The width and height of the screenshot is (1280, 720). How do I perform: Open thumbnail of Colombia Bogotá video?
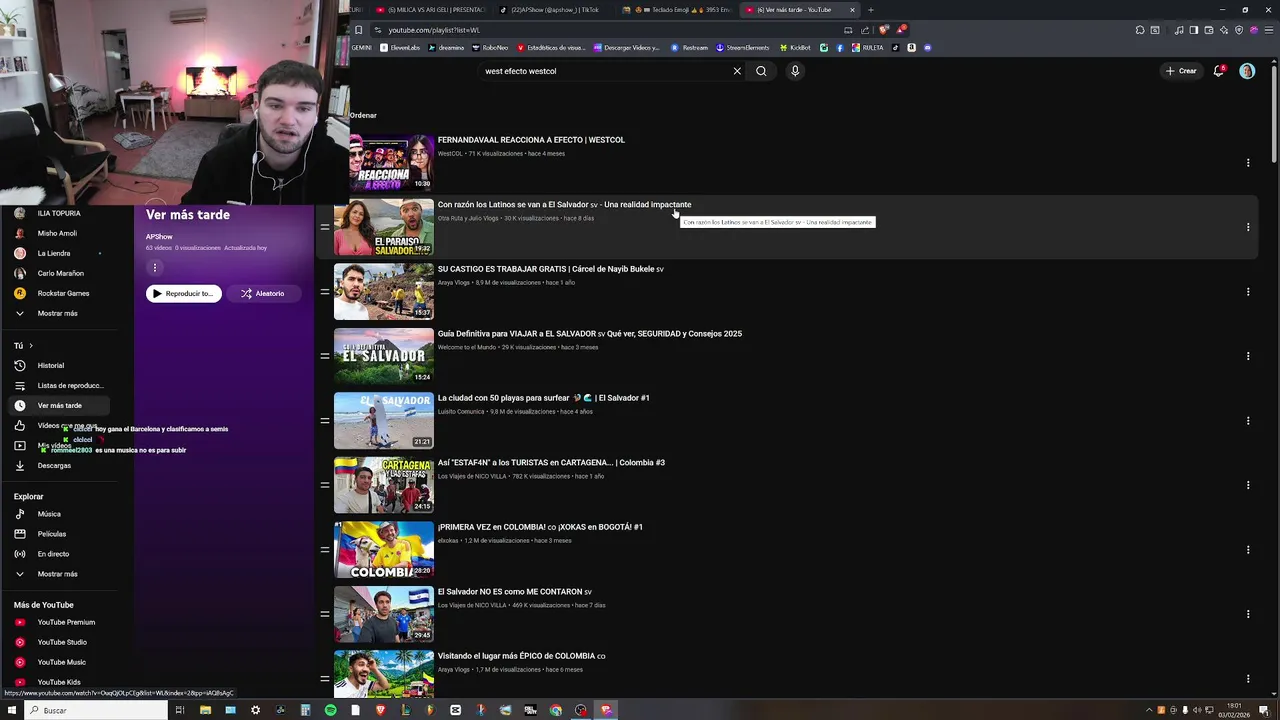[384, 550]
